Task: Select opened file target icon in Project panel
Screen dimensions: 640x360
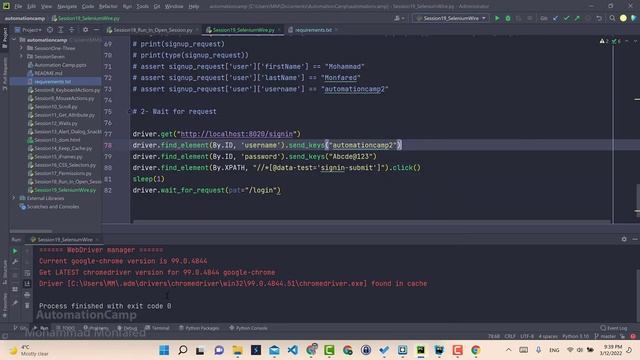Action: coord(50,30)
